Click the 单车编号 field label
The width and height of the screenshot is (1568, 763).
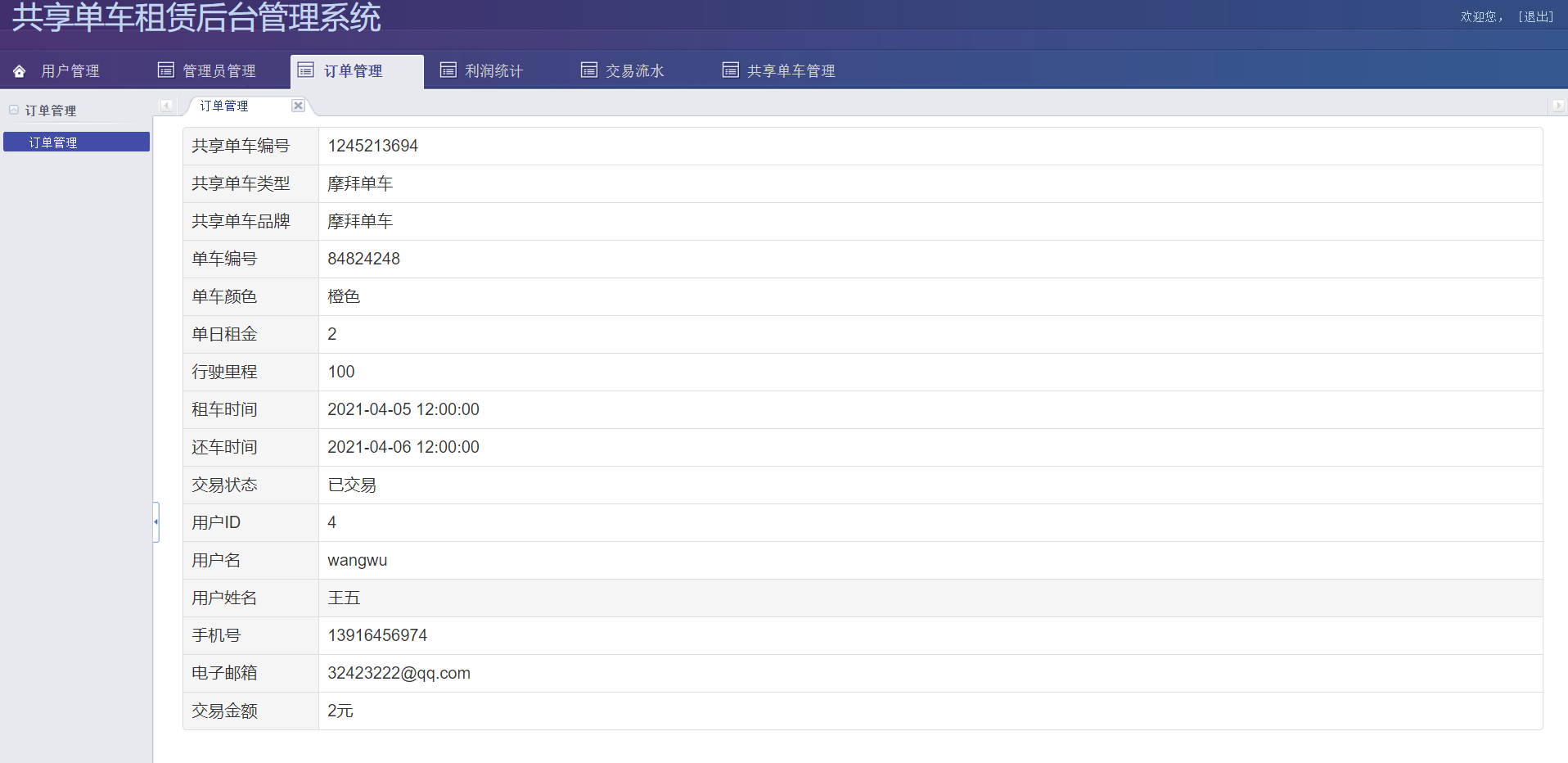coord(224,259)
